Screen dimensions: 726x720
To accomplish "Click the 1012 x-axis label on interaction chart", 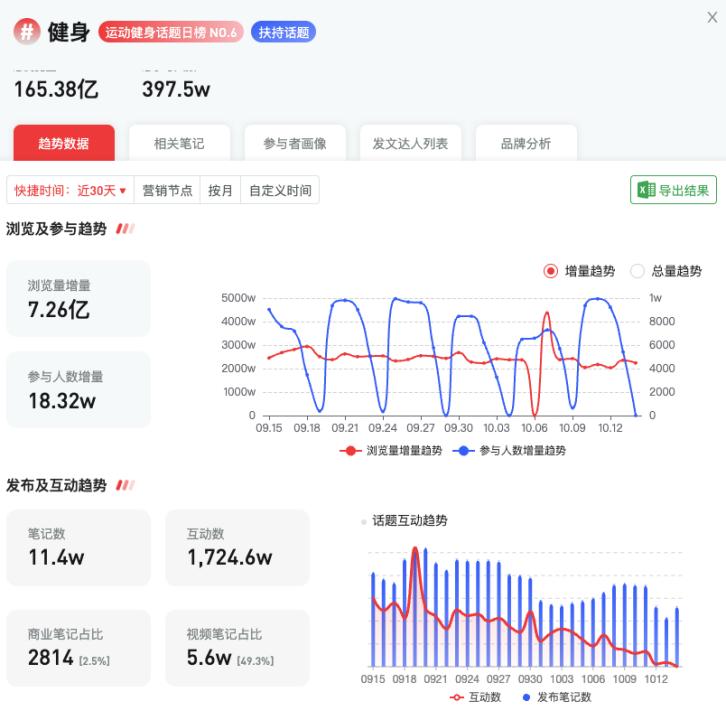I will [x=656, y=679].
